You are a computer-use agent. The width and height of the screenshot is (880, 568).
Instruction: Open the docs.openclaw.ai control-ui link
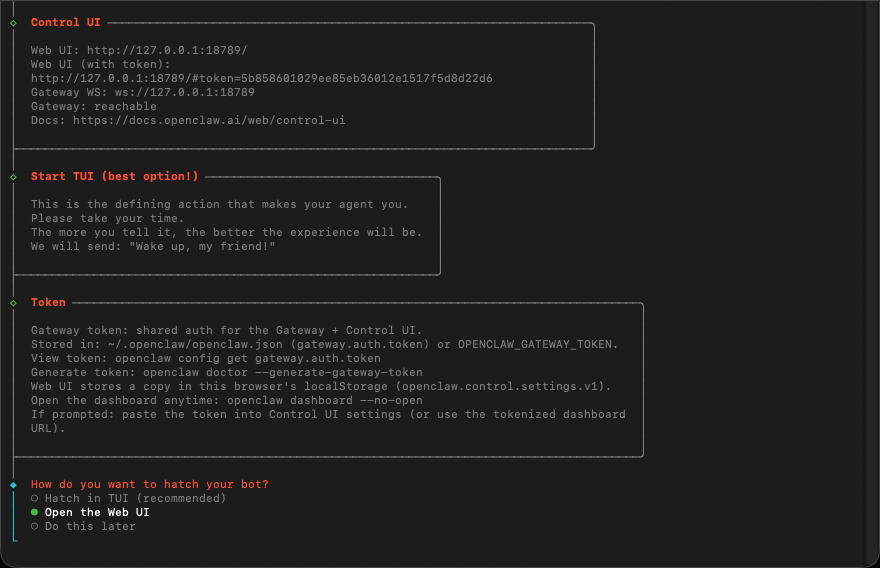pos(209,120)
